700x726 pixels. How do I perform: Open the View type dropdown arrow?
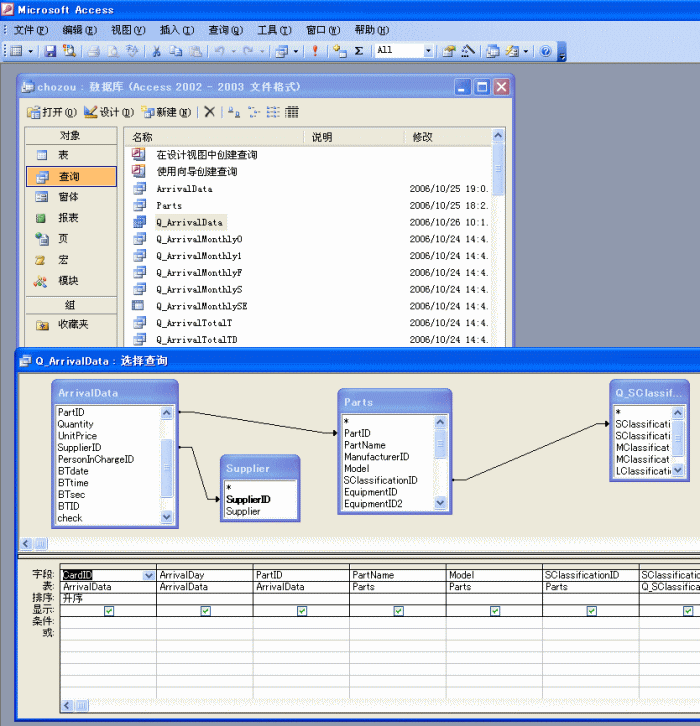(x=31, y=51)
